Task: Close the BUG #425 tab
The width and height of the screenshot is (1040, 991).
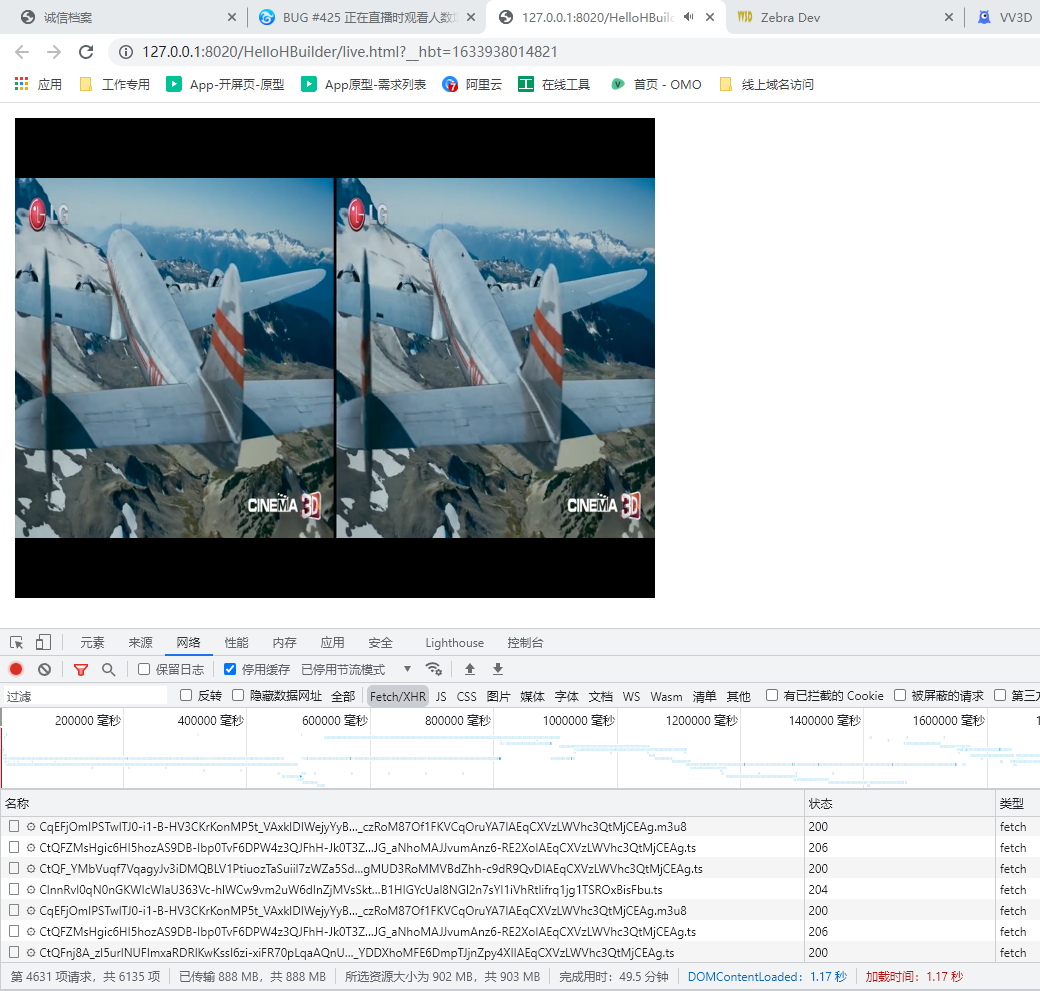Action: 471,17
